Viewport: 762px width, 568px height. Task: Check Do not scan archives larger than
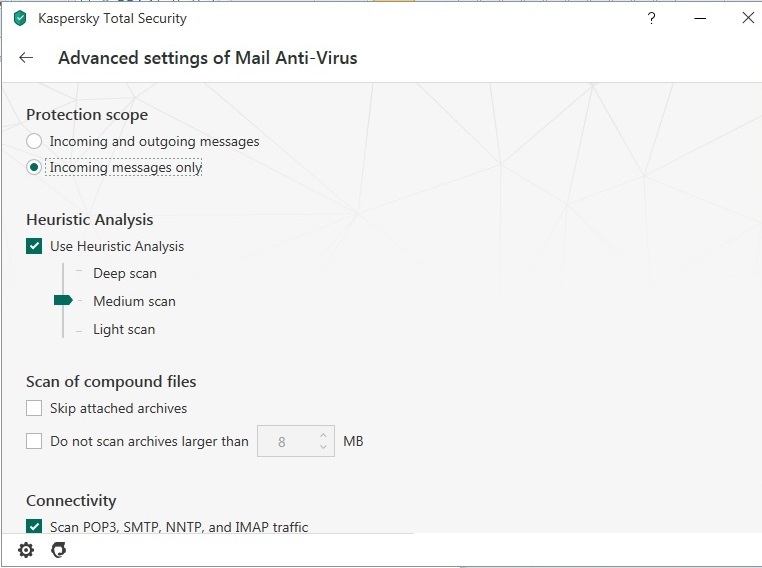pos(35,441)
